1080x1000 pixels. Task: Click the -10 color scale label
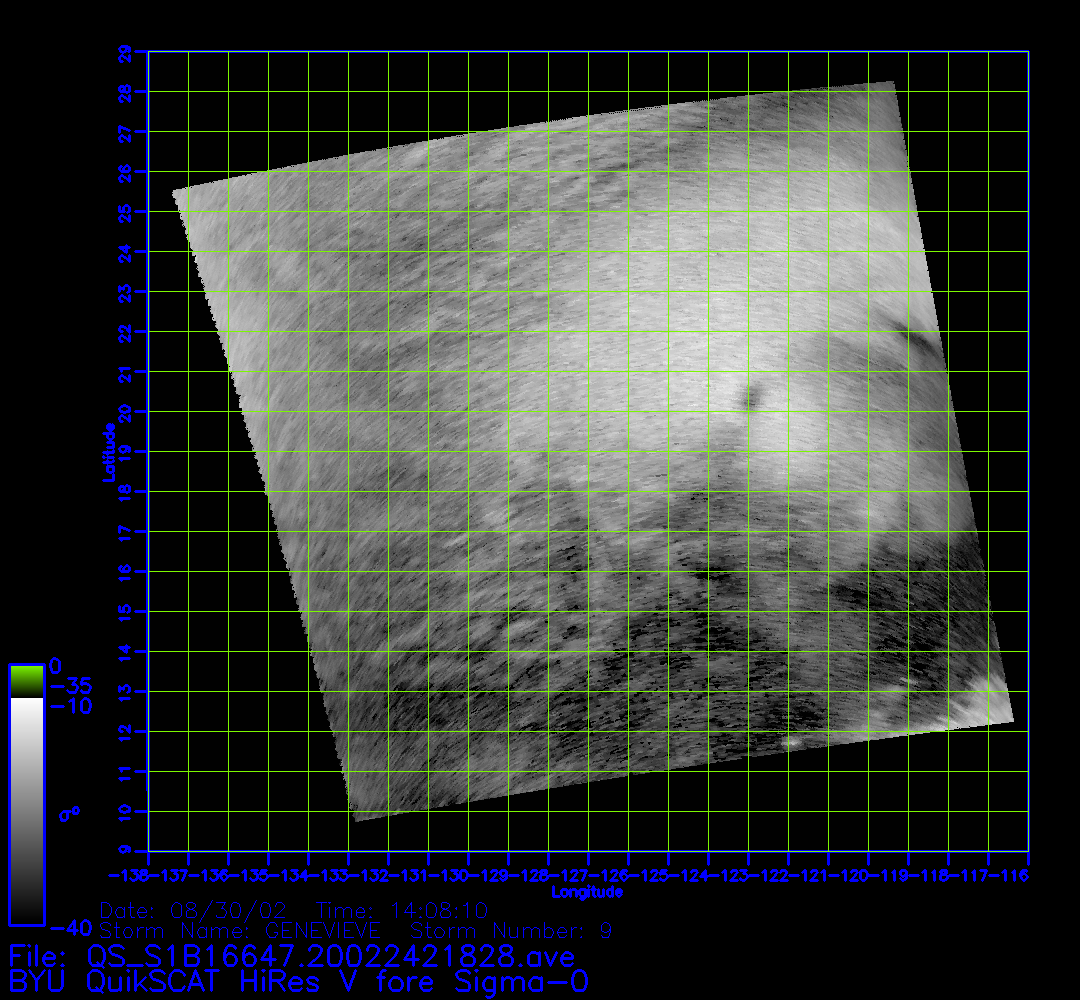[70, 707]
